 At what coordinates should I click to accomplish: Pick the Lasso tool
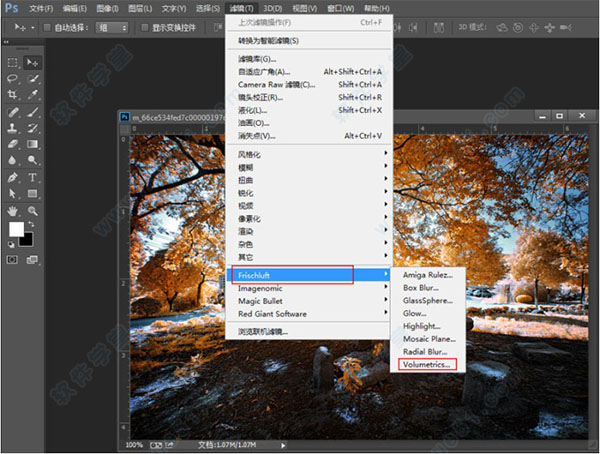13,78
